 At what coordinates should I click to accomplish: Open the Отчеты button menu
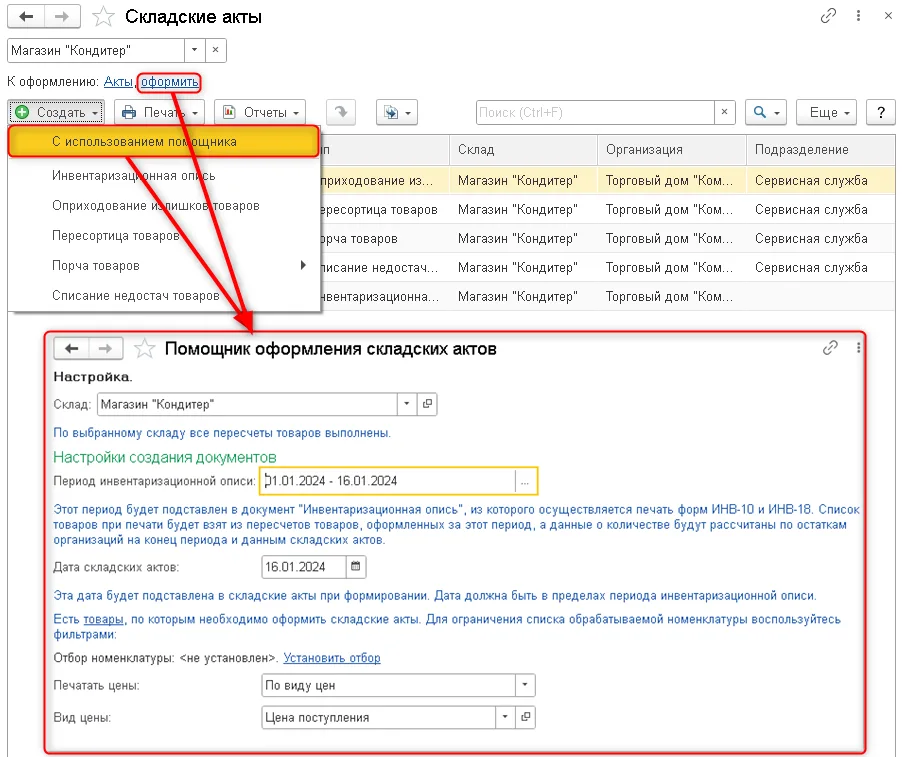260,112
